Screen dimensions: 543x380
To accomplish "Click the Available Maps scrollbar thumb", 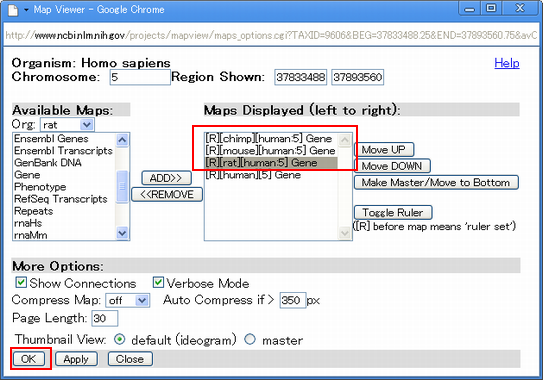I will click(122, 186).
